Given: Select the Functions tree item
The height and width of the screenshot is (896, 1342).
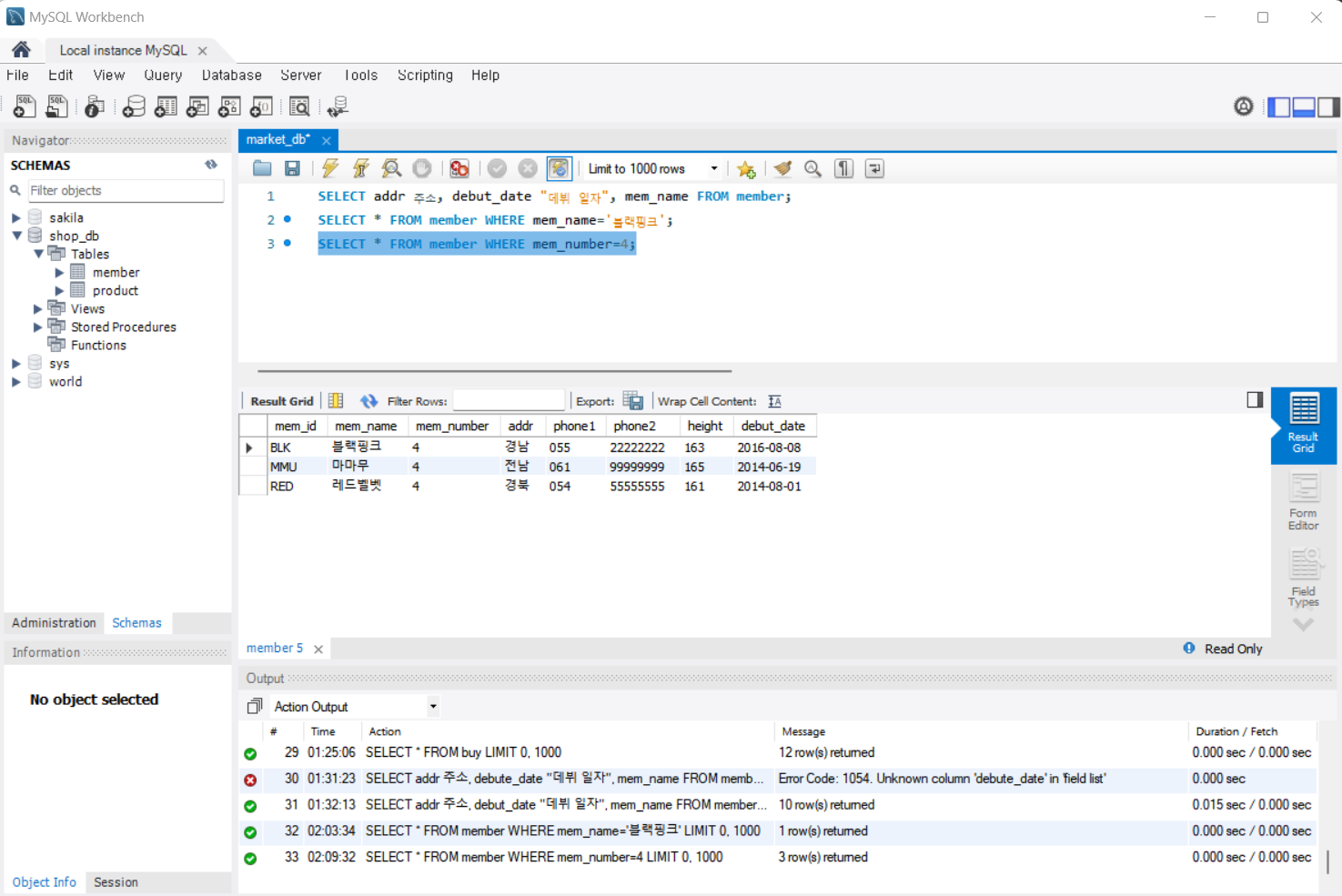Looking at the screenshot, I should [98, 345].
